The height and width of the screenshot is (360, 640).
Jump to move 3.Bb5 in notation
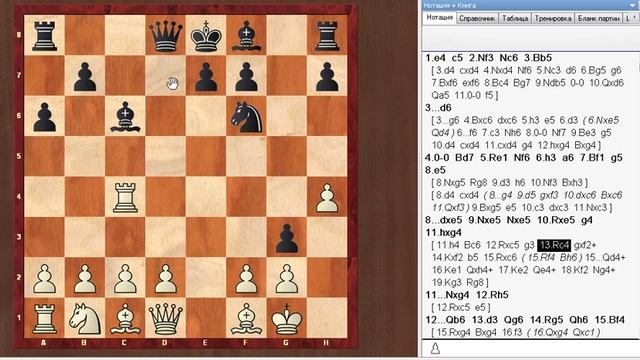[538, 58]
